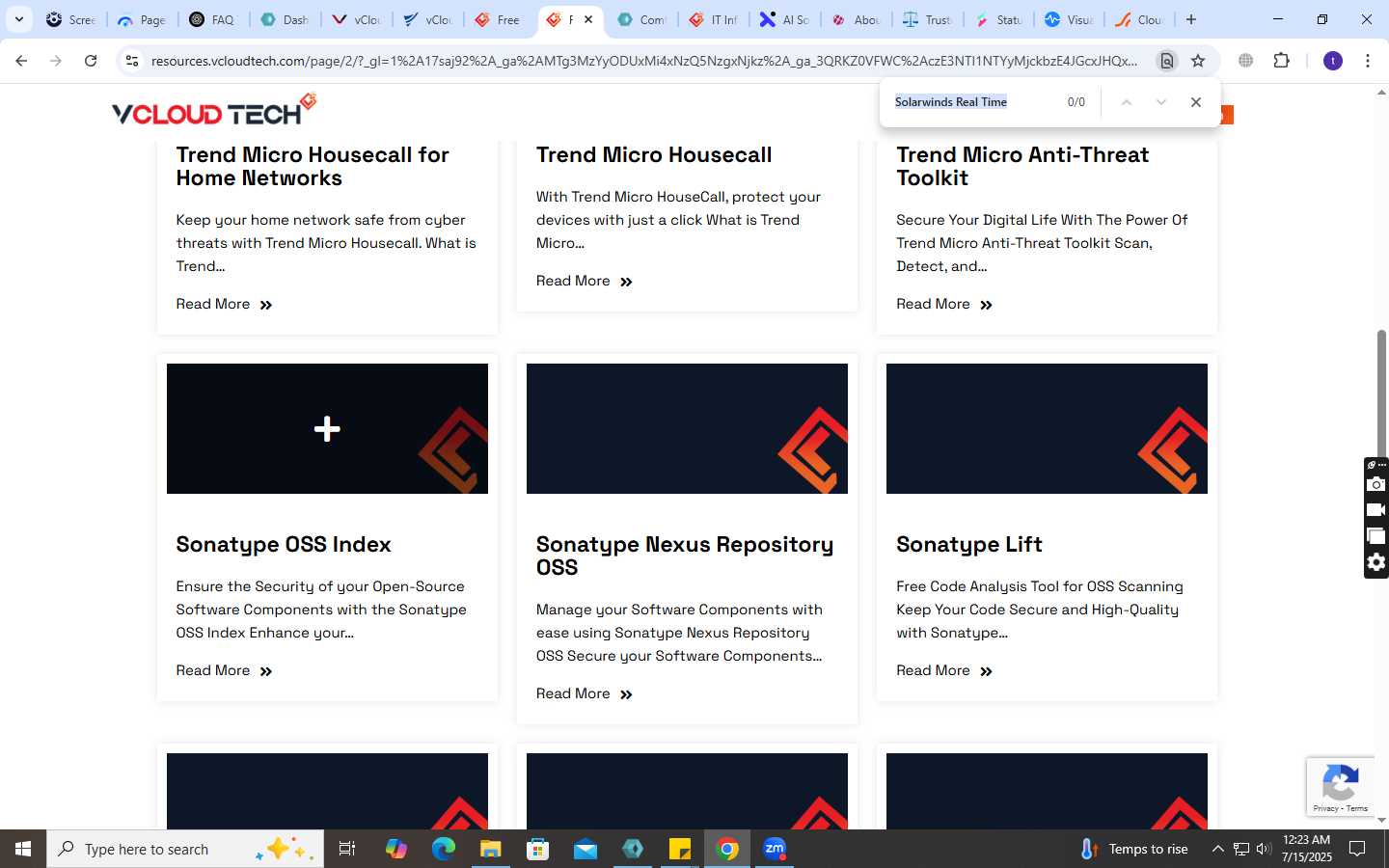This screenshot has height=868, width=1389.
Task: Switch to the FAQ tab
Action: 212,19
